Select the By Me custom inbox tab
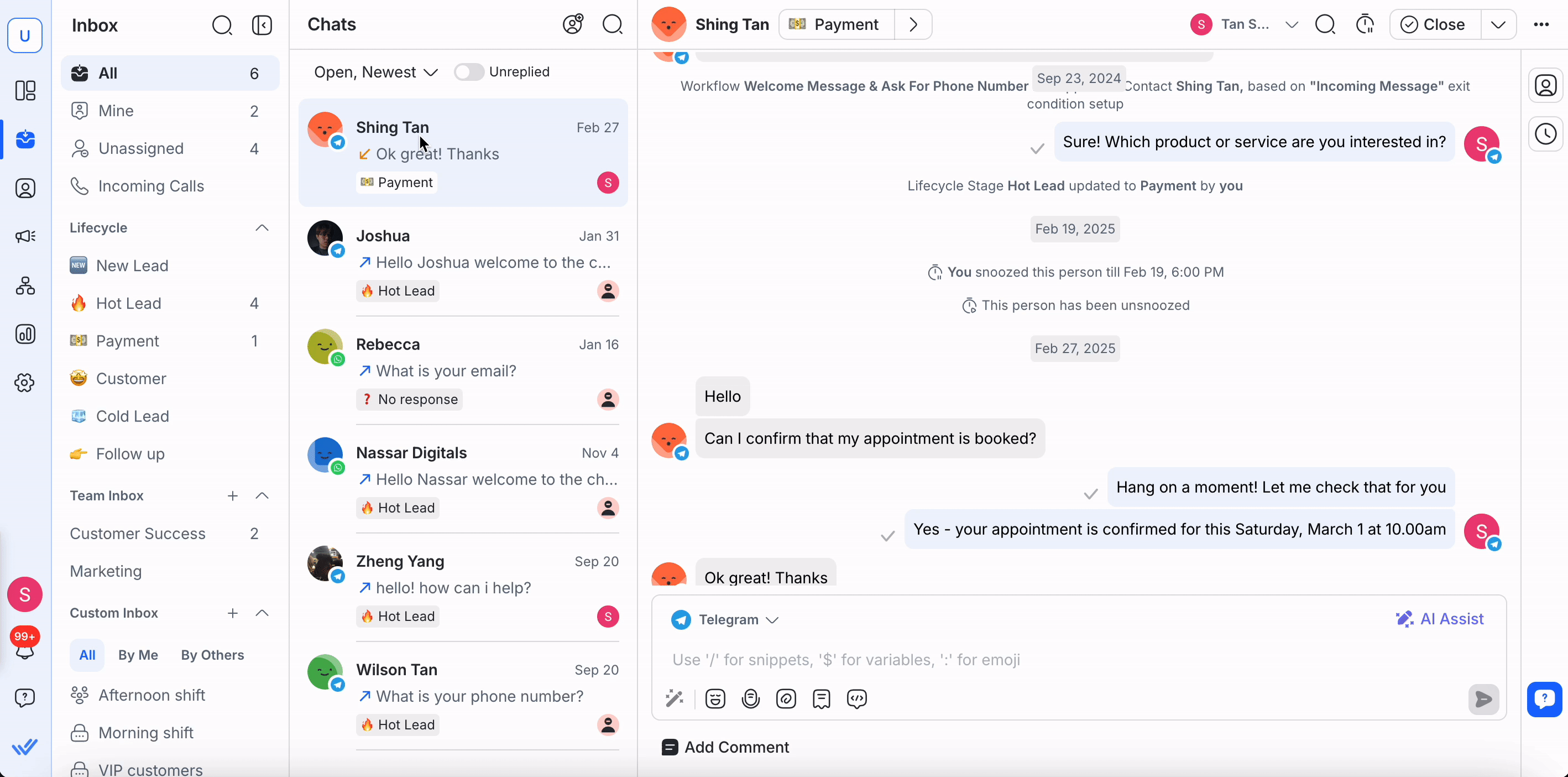Screen dimensions: 1568x777 138,655
